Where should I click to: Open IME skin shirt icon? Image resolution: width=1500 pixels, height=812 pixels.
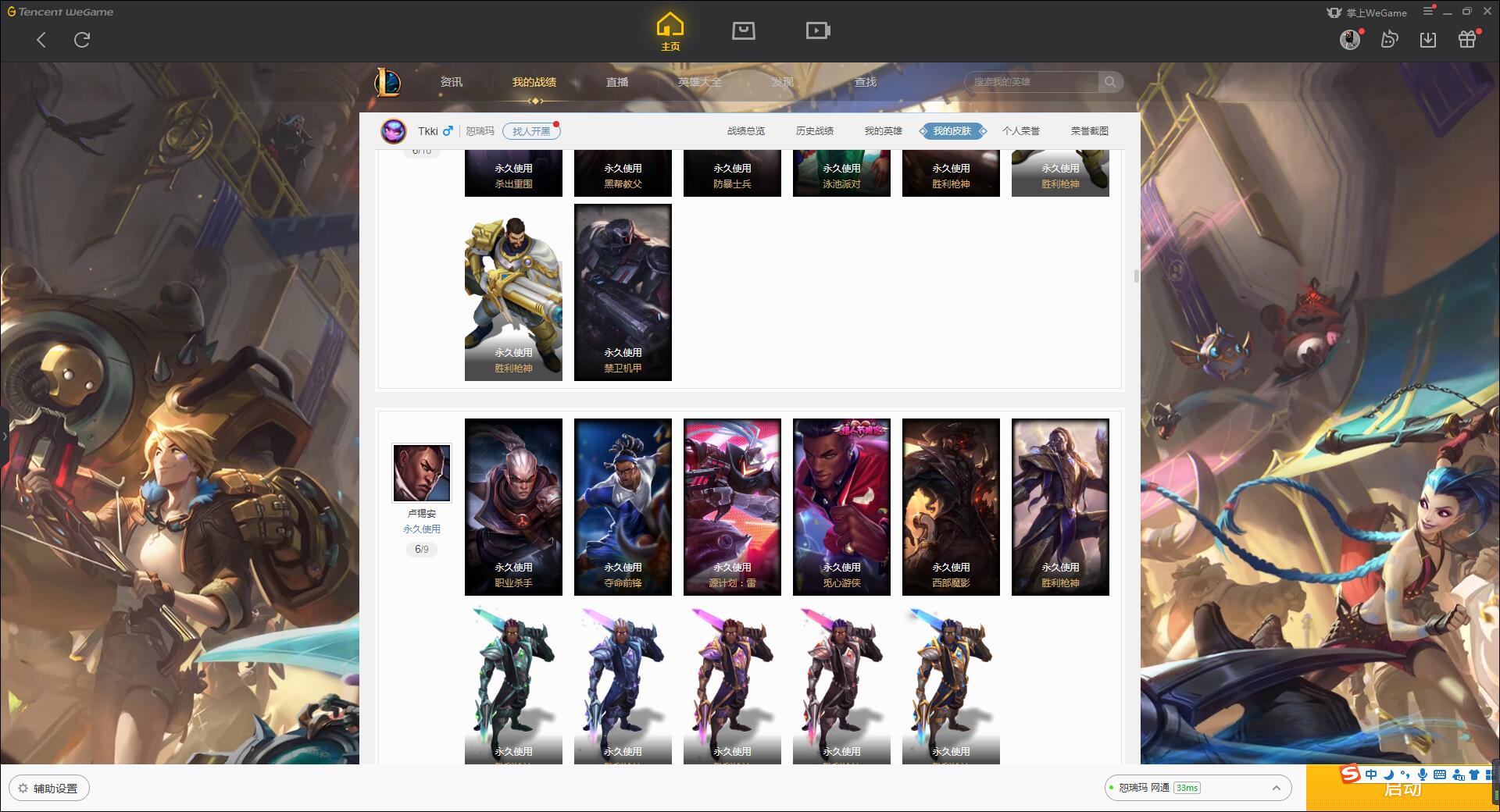point(1474,775)
